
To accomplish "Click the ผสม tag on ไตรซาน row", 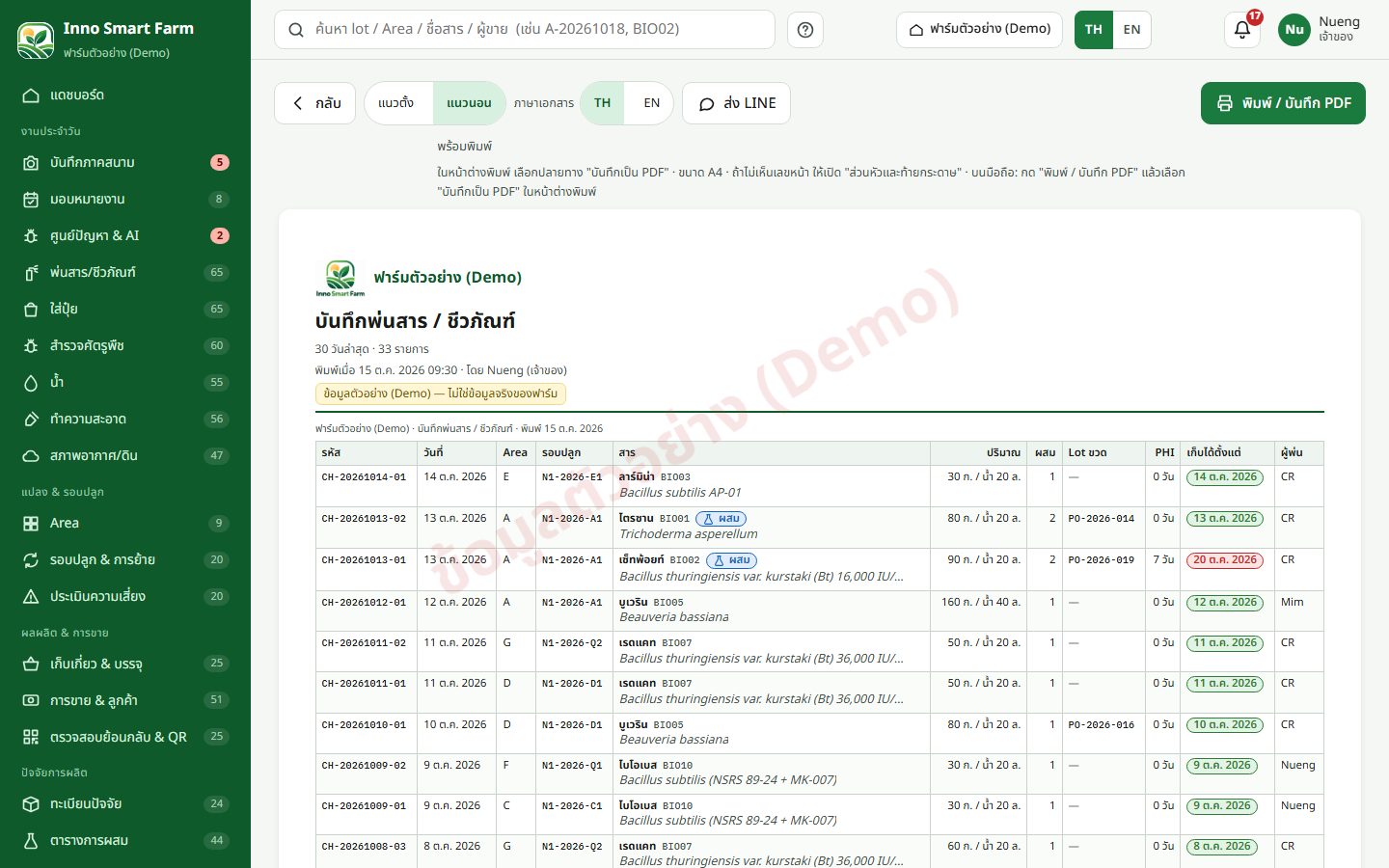I will pos(722,519).
